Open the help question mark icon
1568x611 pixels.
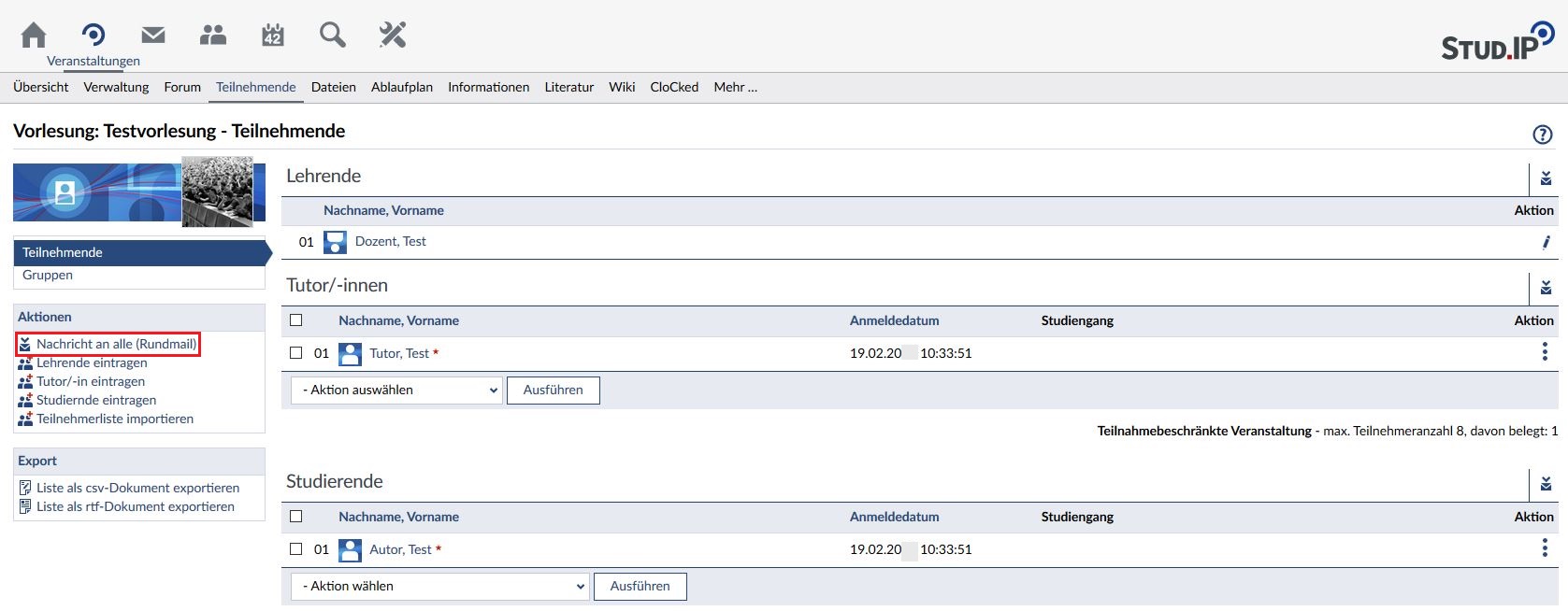tap(1542, 135)
